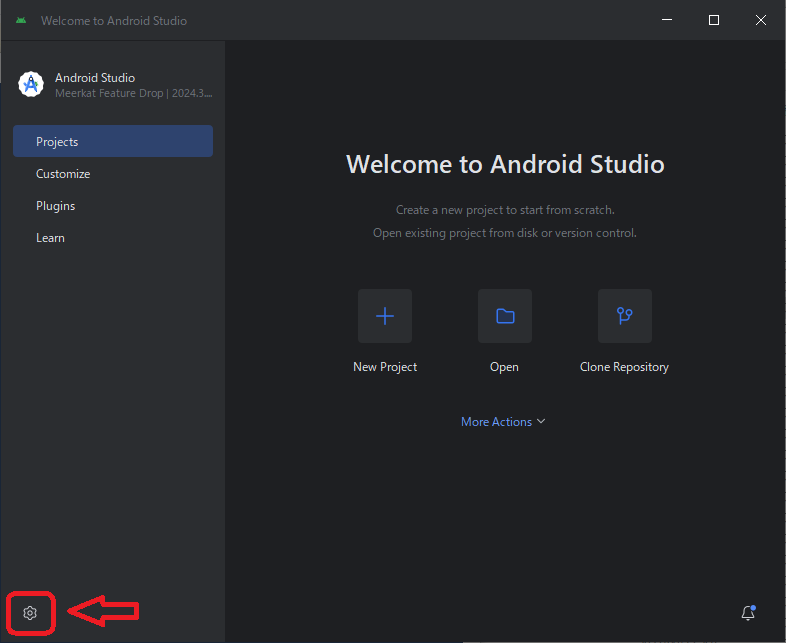The height and width of the screenshot is (643, 786).
Task: Click the Open label text
Action: (x=504, y=367)
